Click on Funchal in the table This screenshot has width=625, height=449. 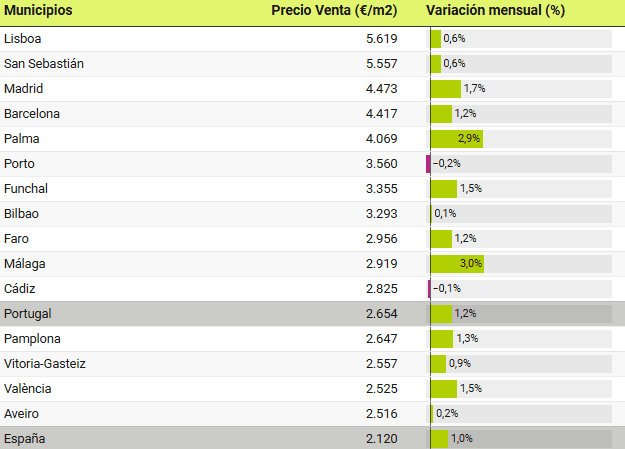pyautogui.click(x=26, y=188)
